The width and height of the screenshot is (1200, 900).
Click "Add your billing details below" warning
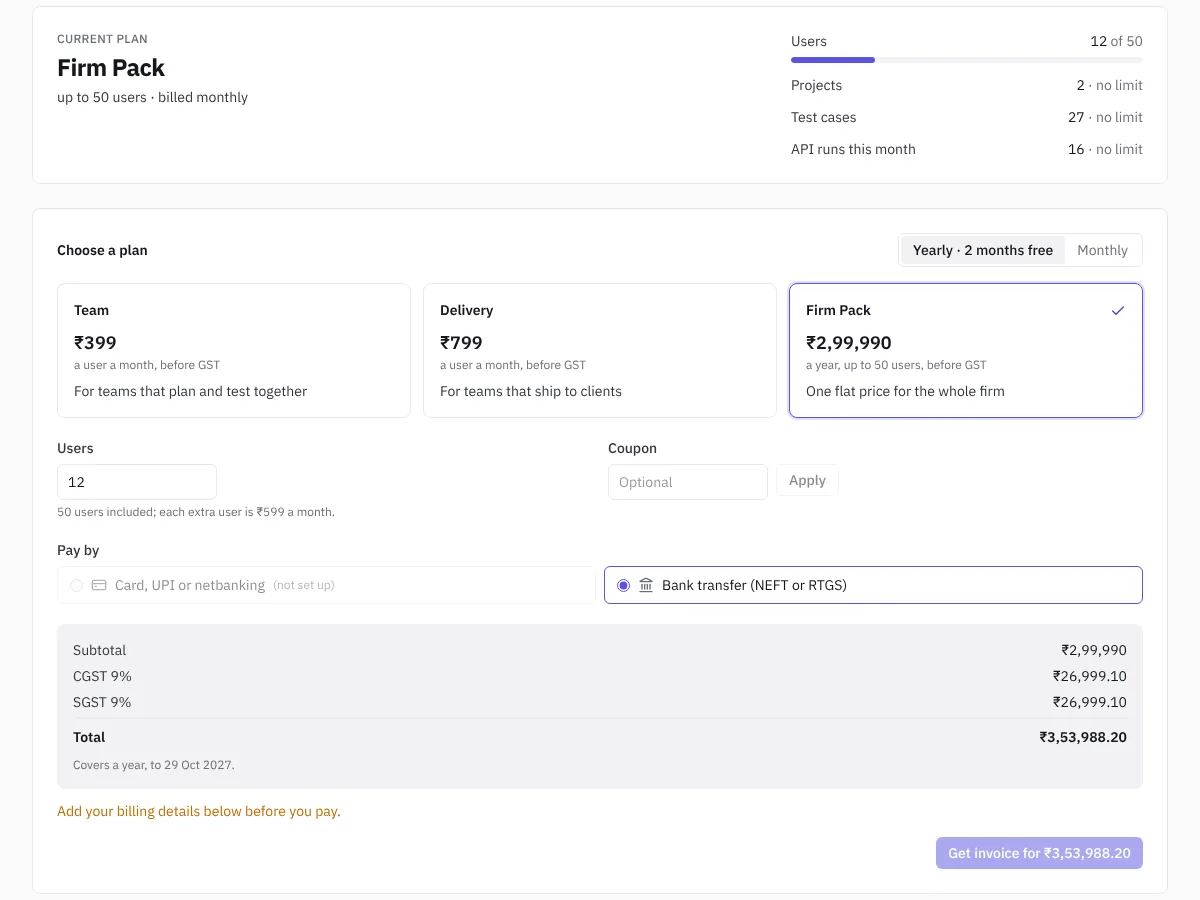coord(199,811)
